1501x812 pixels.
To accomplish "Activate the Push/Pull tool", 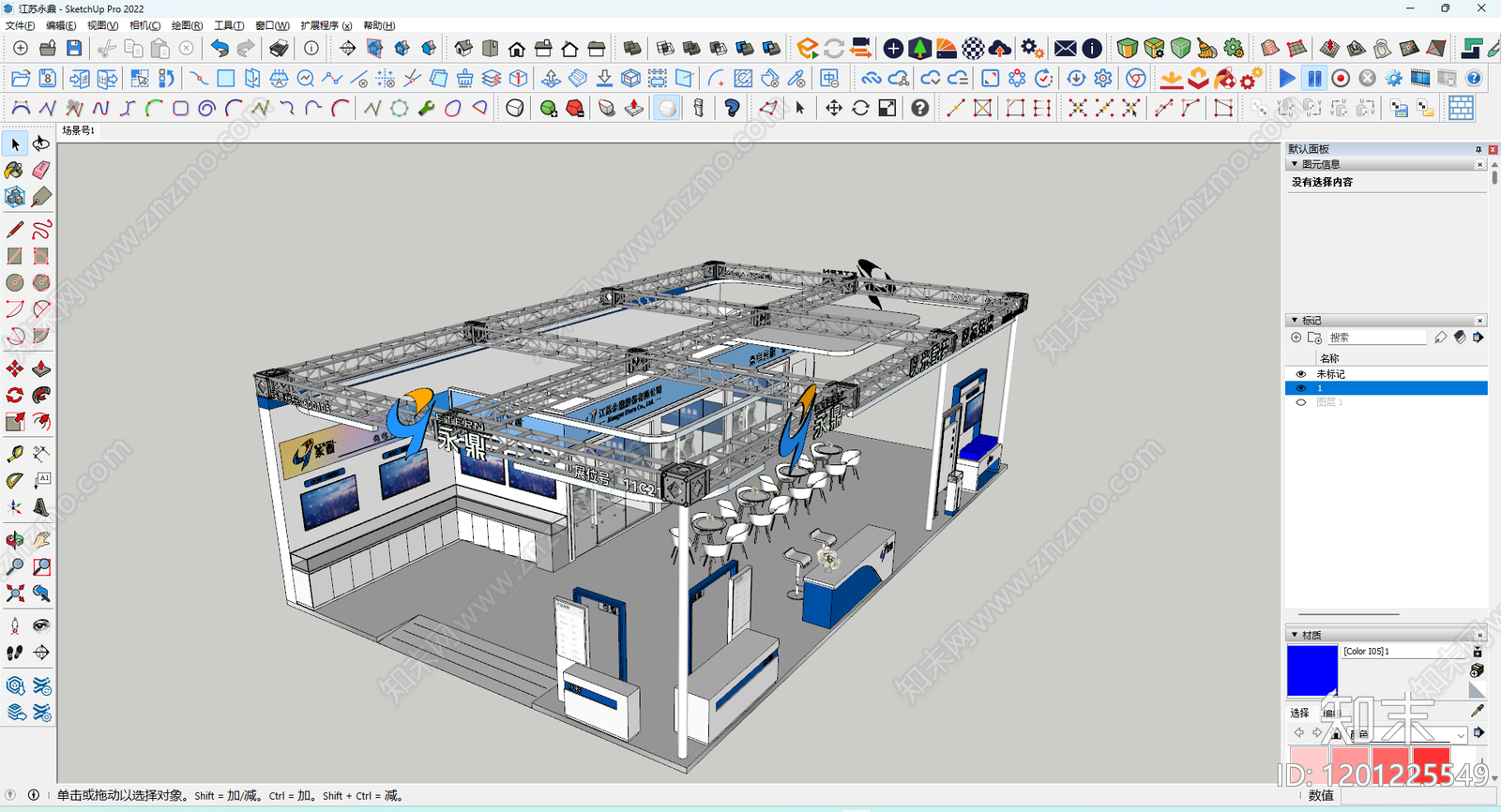I will 41,368.
